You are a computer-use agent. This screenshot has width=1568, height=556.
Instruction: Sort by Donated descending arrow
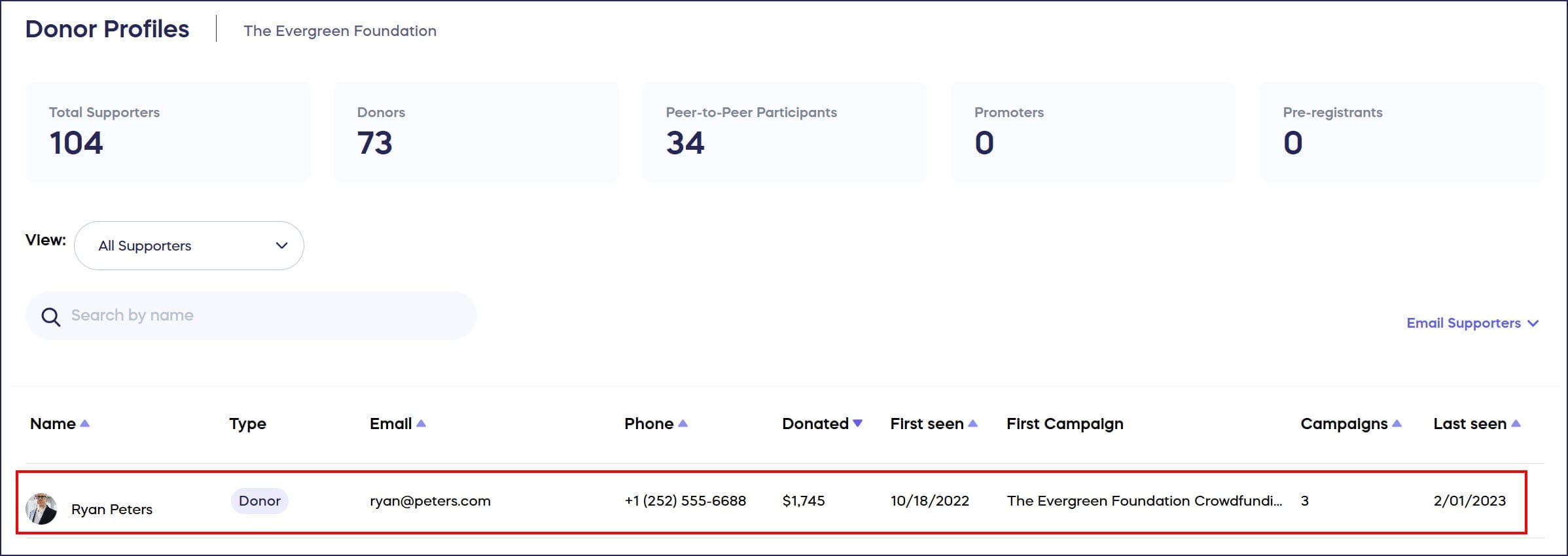click(x=857, y=424)
